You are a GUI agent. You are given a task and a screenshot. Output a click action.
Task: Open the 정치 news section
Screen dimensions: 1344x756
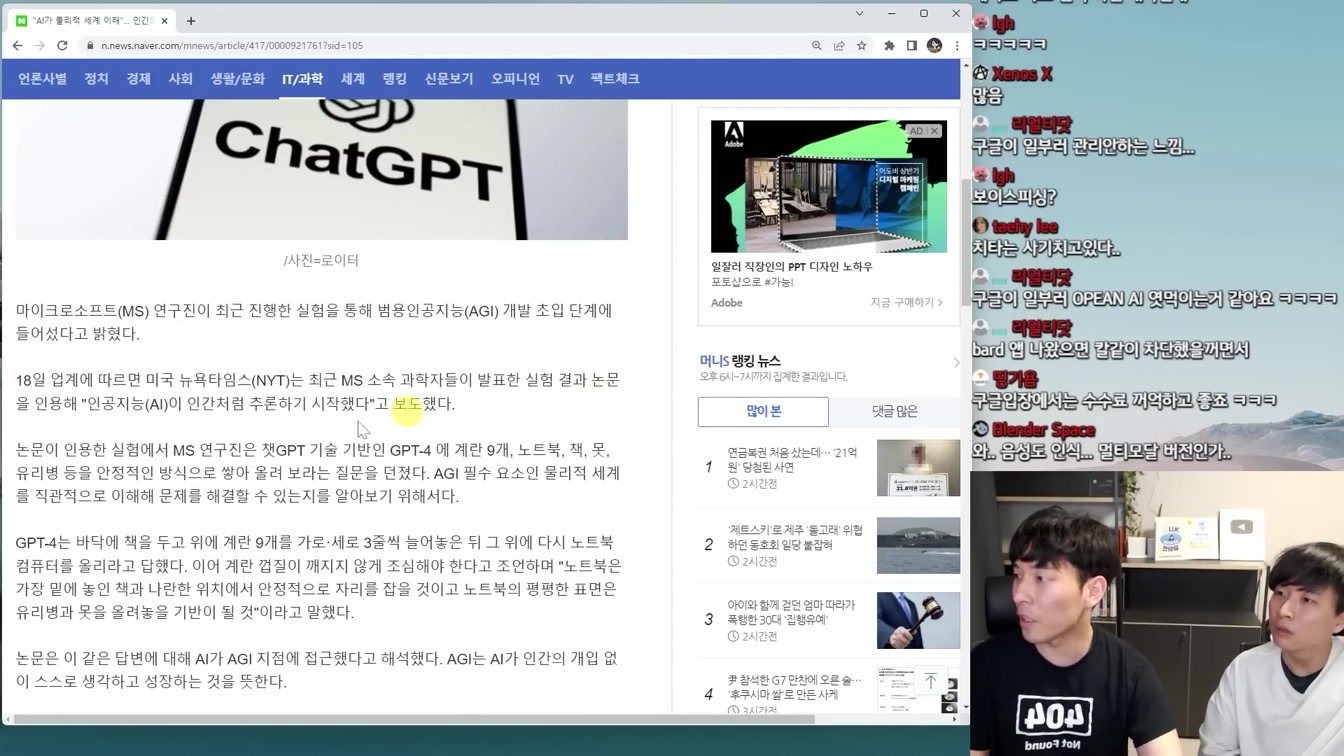click(x=96, y=78)
